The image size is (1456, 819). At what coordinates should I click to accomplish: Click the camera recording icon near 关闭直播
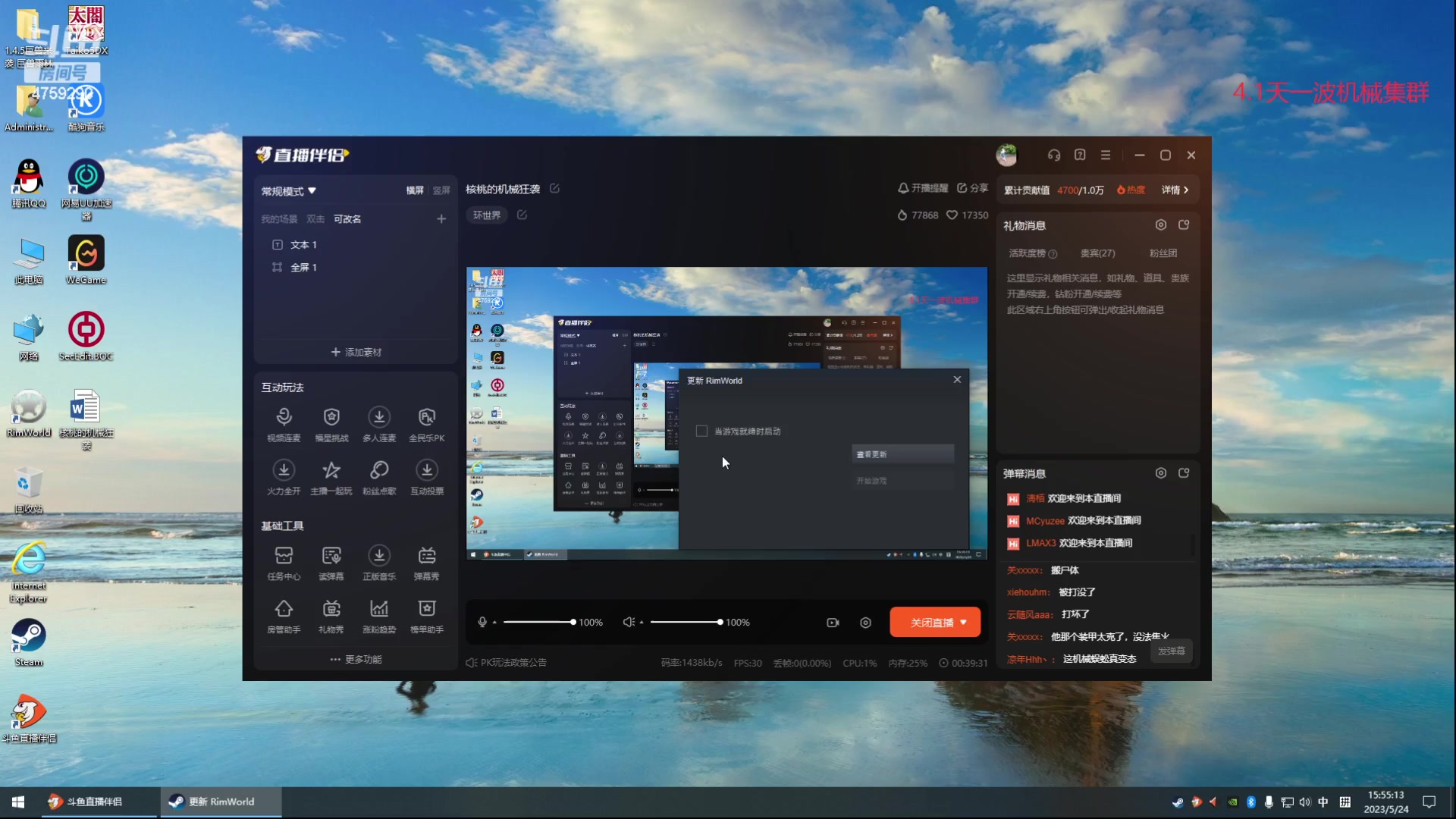point(833,623)
